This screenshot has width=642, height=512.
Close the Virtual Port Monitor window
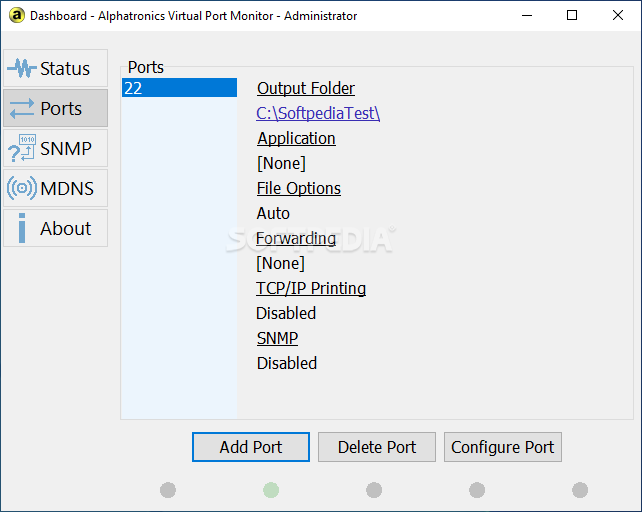click(x=618, y=16)
